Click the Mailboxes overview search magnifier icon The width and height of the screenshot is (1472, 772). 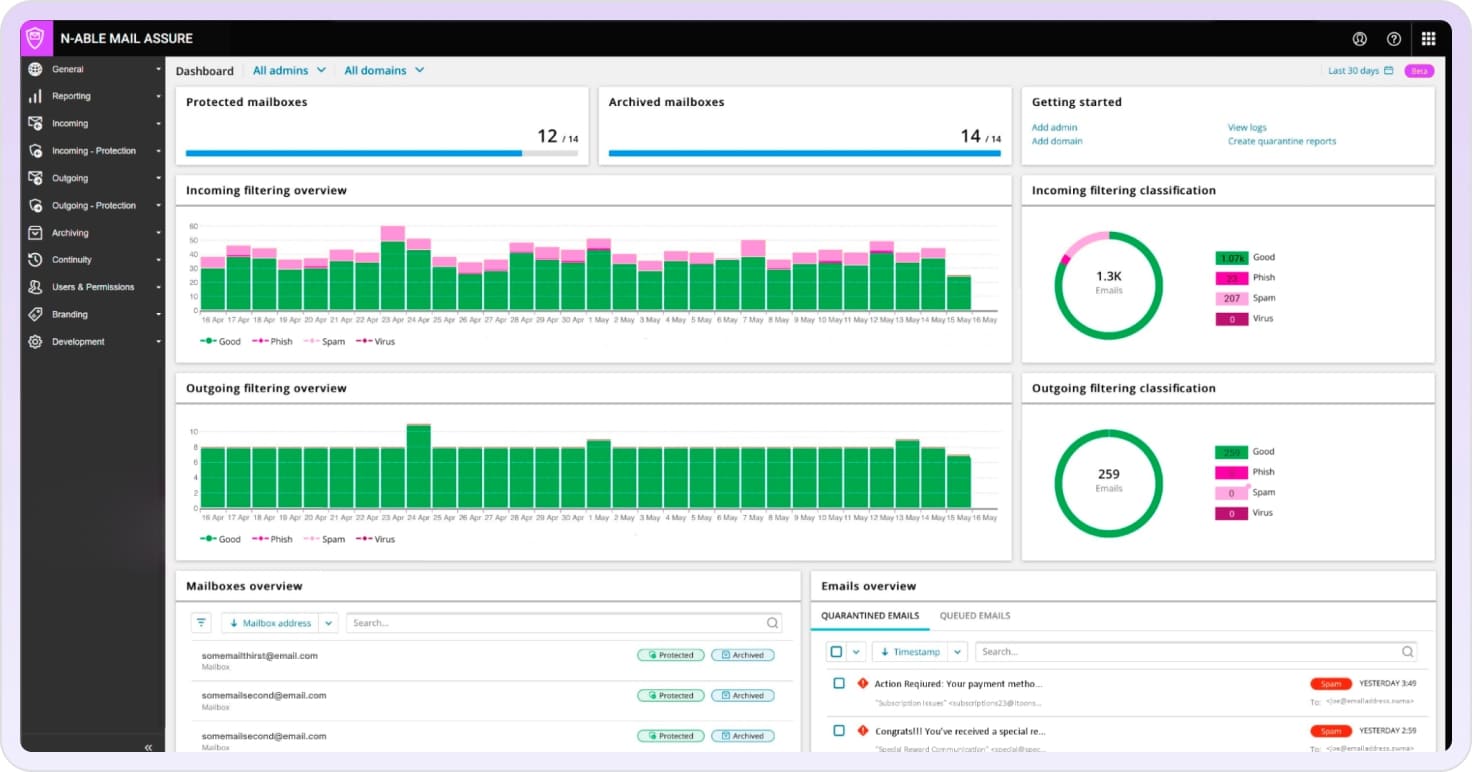(x=773, y=623)
